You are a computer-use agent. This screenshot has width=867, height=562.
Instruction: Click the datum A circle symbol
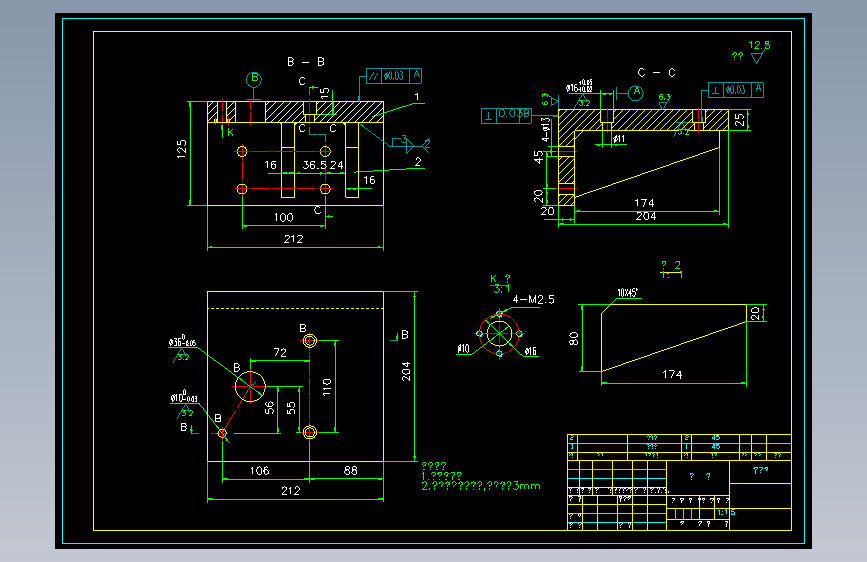[636, 92]
